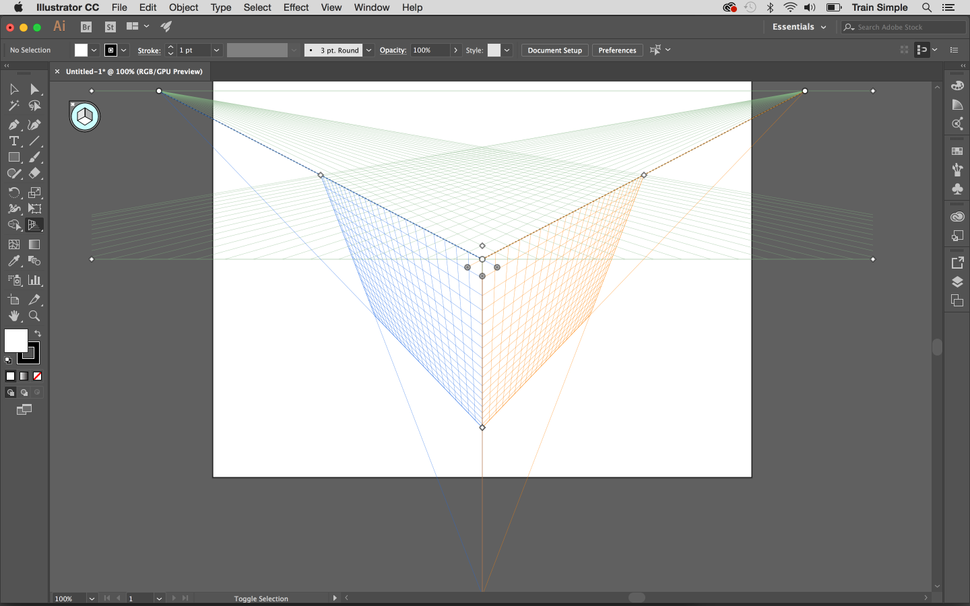Image resolution: width=970 pixels, height=606 pixels.
Task: Open Document Setup
Action: tap(554, 49)
